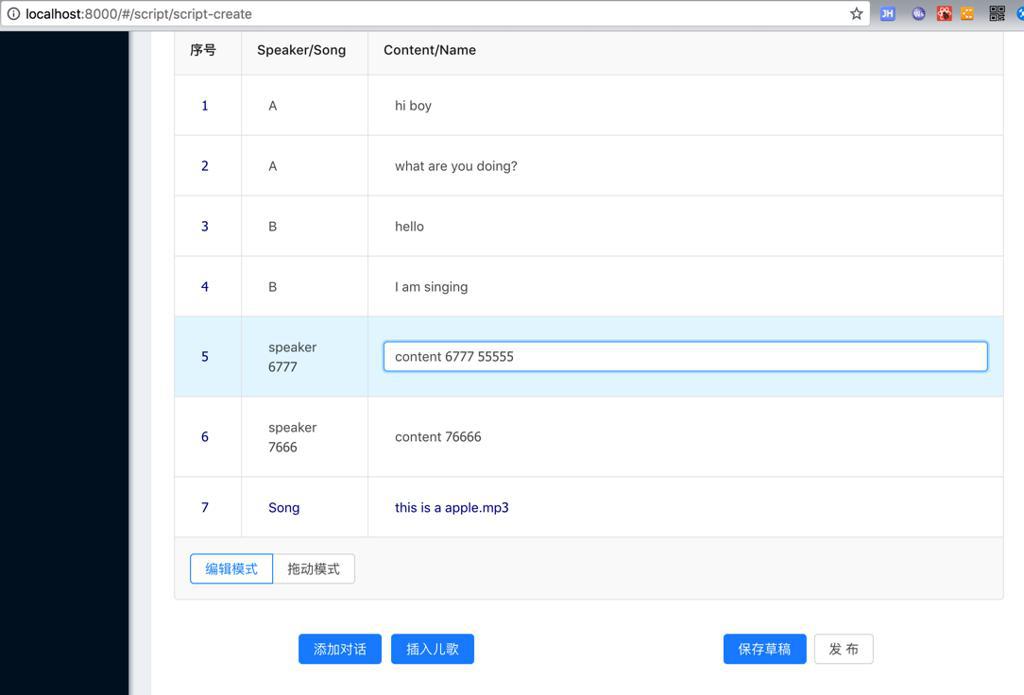Click row number 4

(205, 287)
